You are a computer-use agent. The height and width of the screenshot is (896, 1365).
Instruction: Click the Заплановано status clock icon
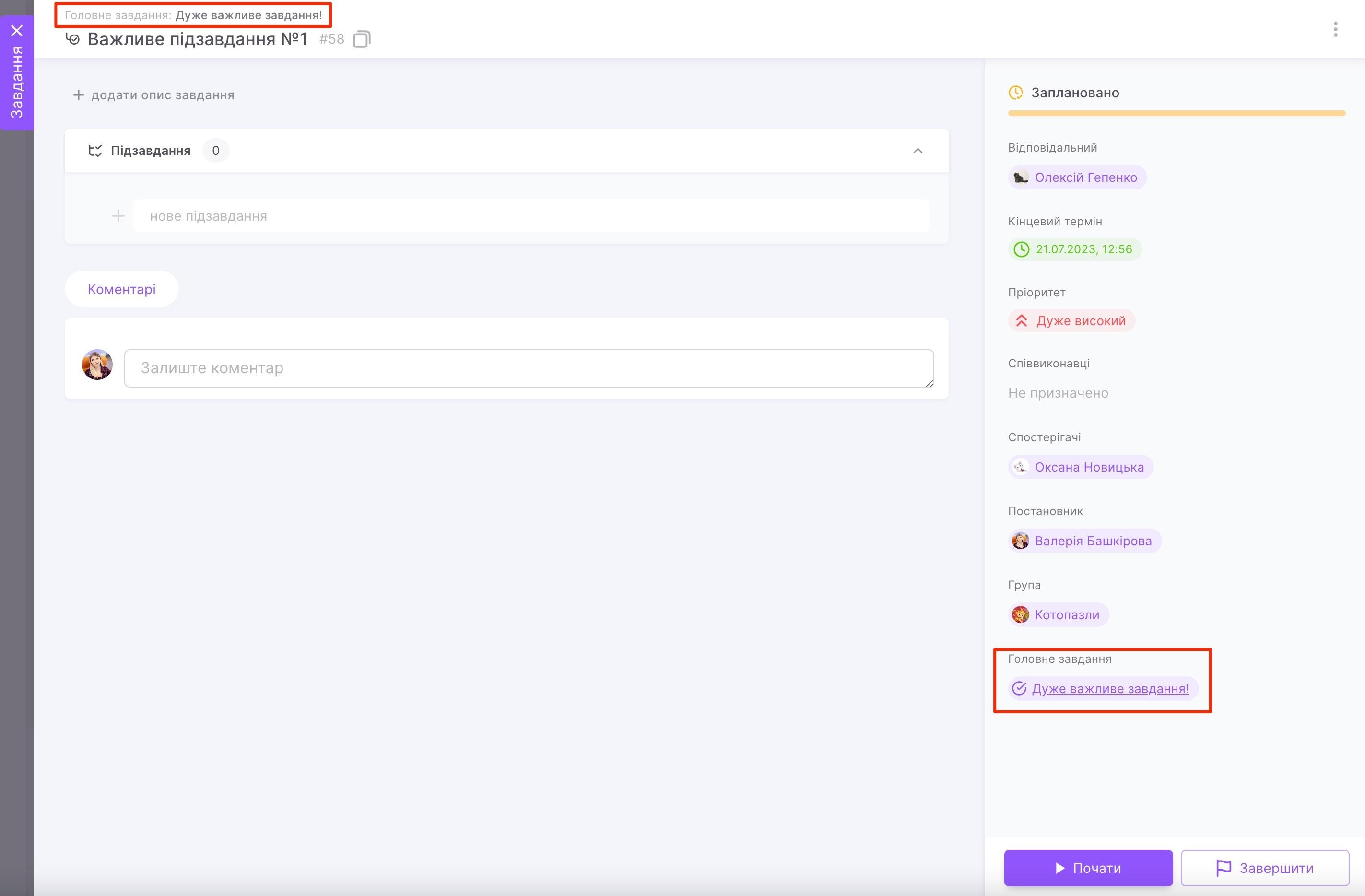1016,93
